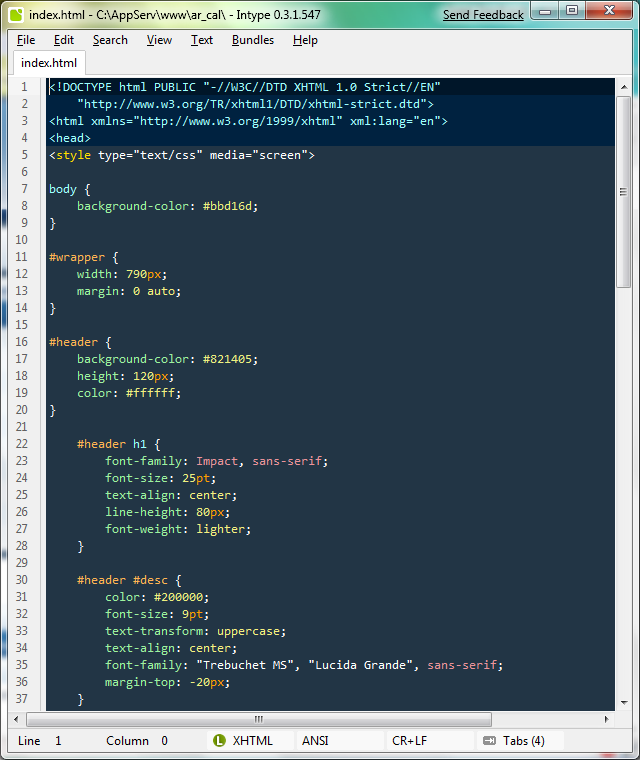Click line number 37 in the gutter

21,698
